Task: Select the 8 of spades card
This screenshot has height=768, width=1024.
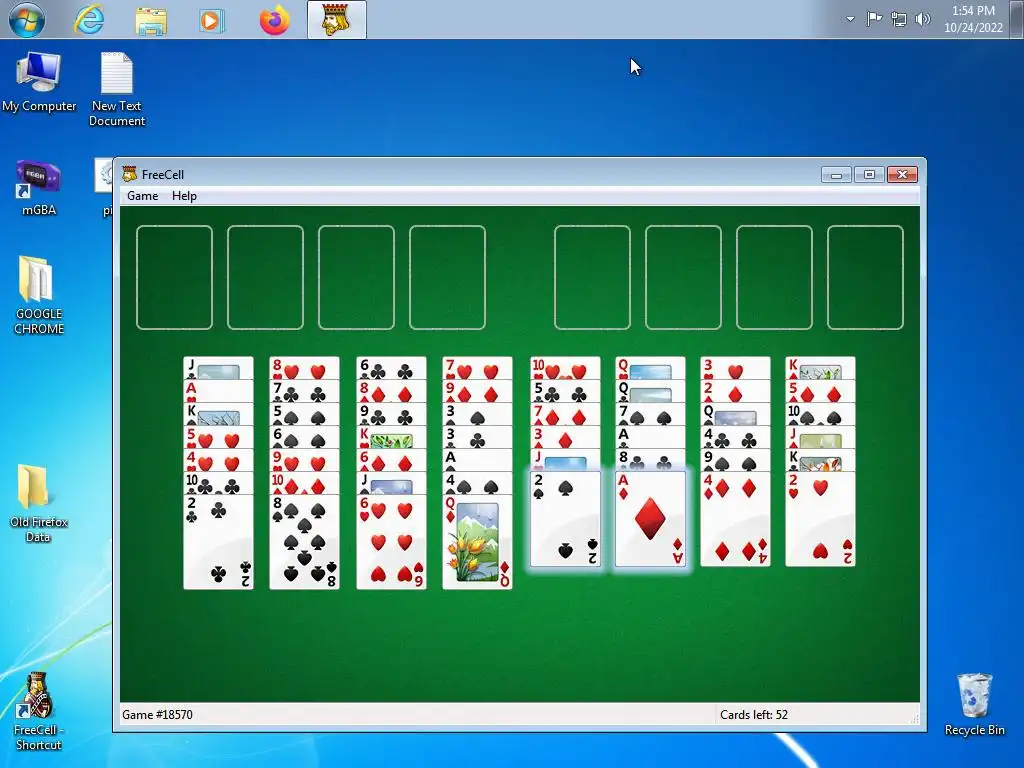Action: (304, 542)
